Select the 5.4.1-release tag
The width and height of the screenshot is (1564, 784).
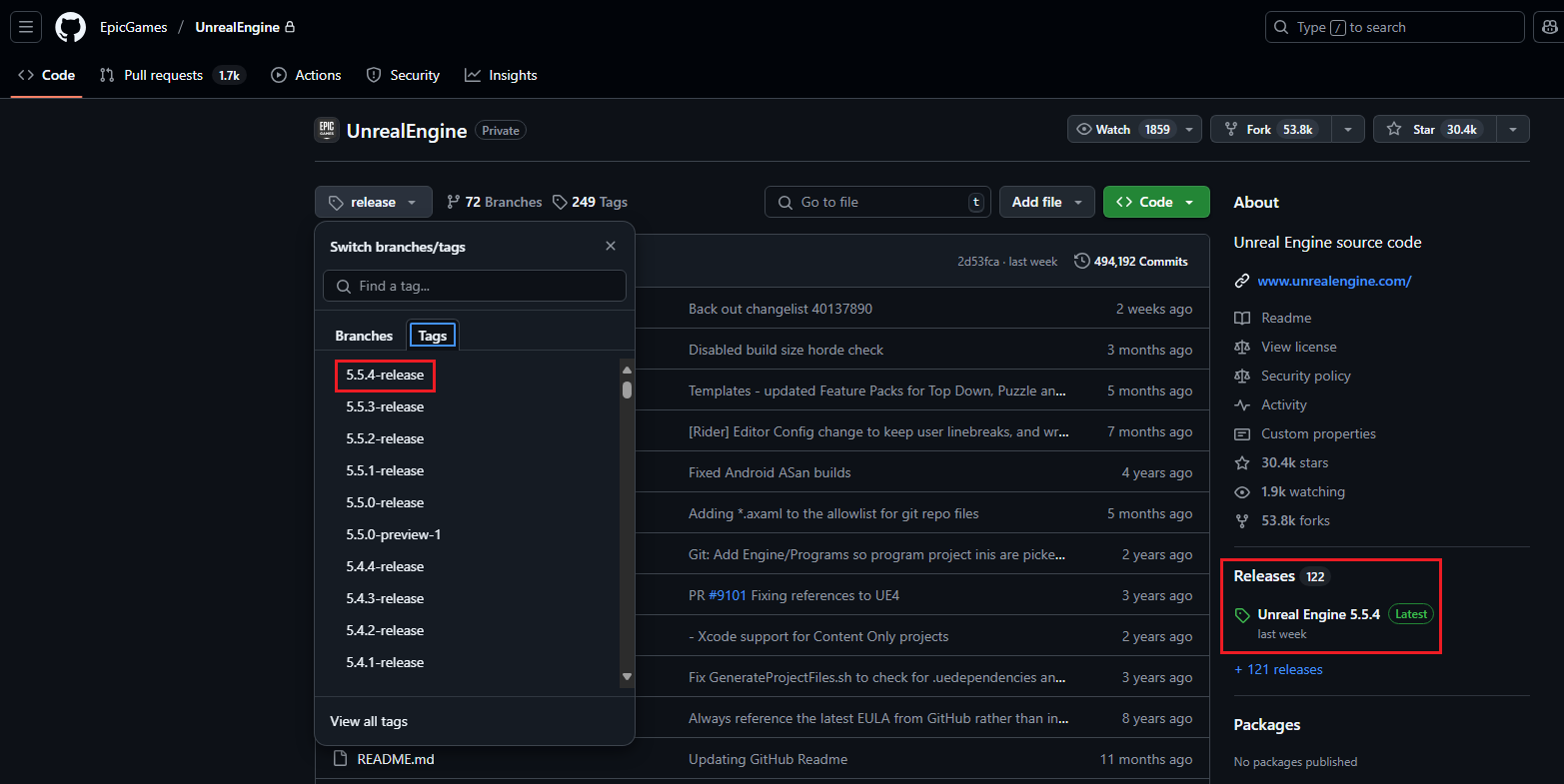pos(385,662)
